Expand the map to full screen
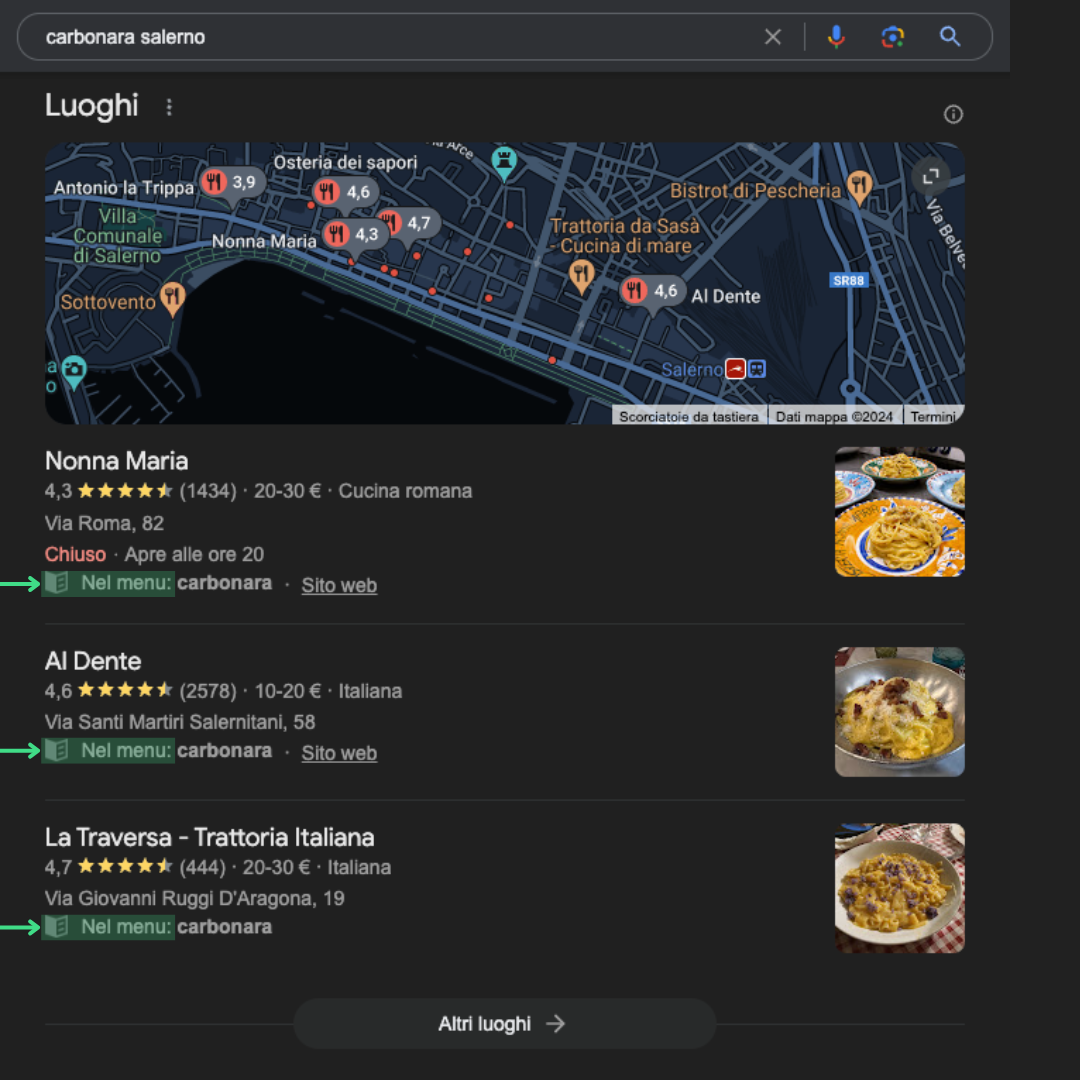Image resolution: width=1080 pixels, height=1080 pixels. point(931,176)
